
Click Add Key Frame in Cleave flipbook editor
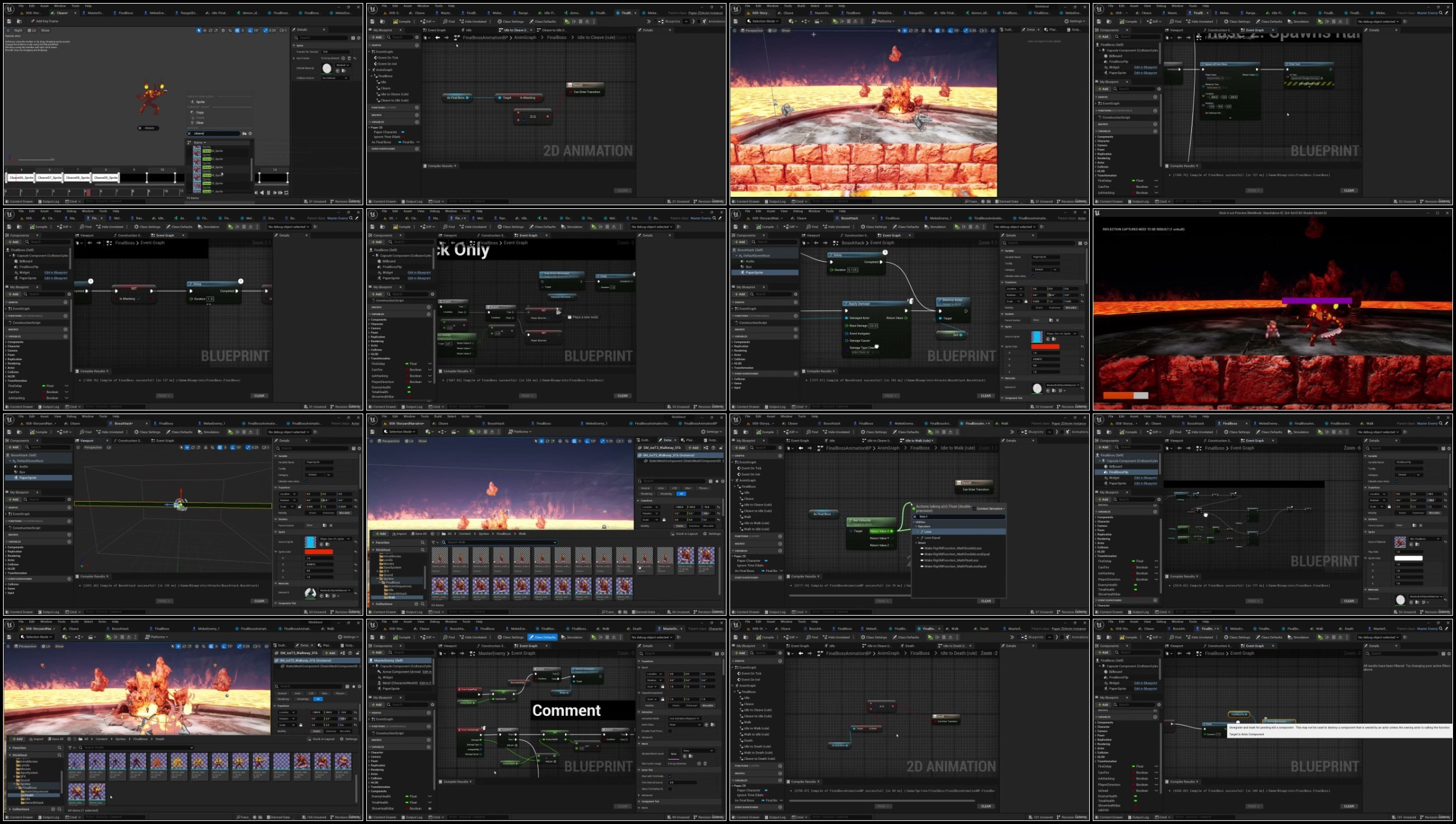[47, 21]
